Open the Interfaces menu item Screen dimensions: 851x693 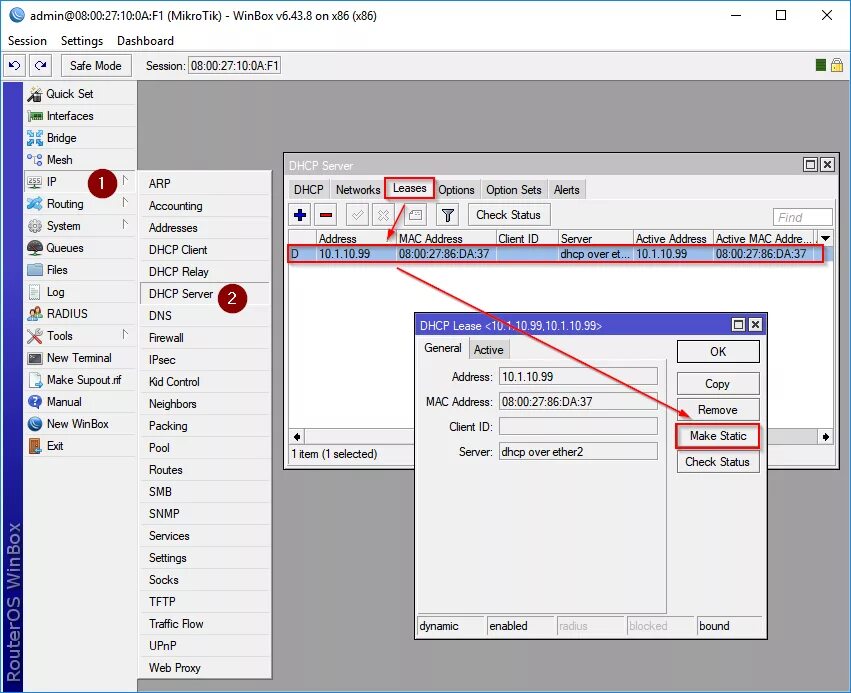pyautogui.click(x=80, y=116)
